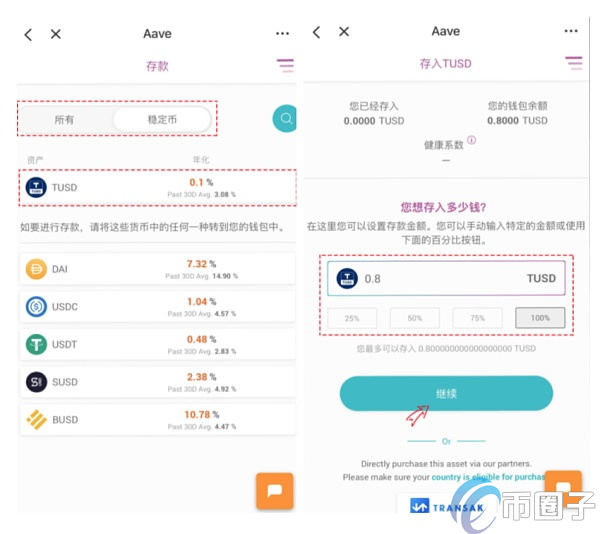Screen dimensions: 600x534
Task: Click the 1.04 % rate for USDC
Action: tap(202, 302)
